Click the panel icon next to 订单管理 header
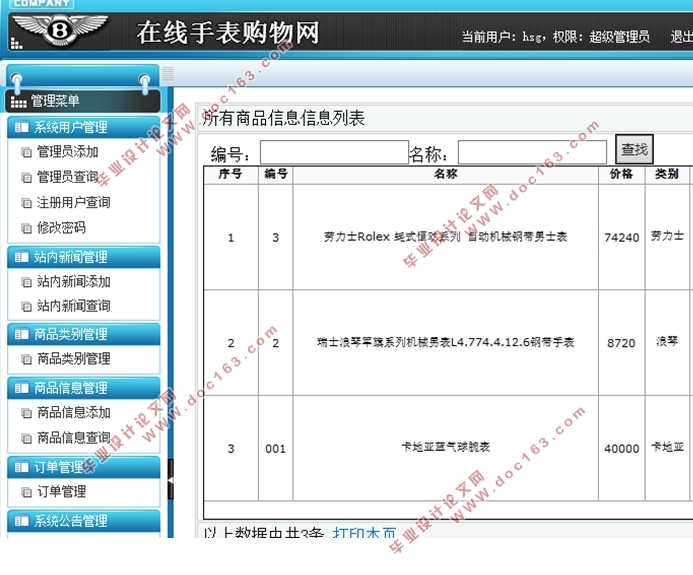This screenshot has width=693, height=575. 22,467
